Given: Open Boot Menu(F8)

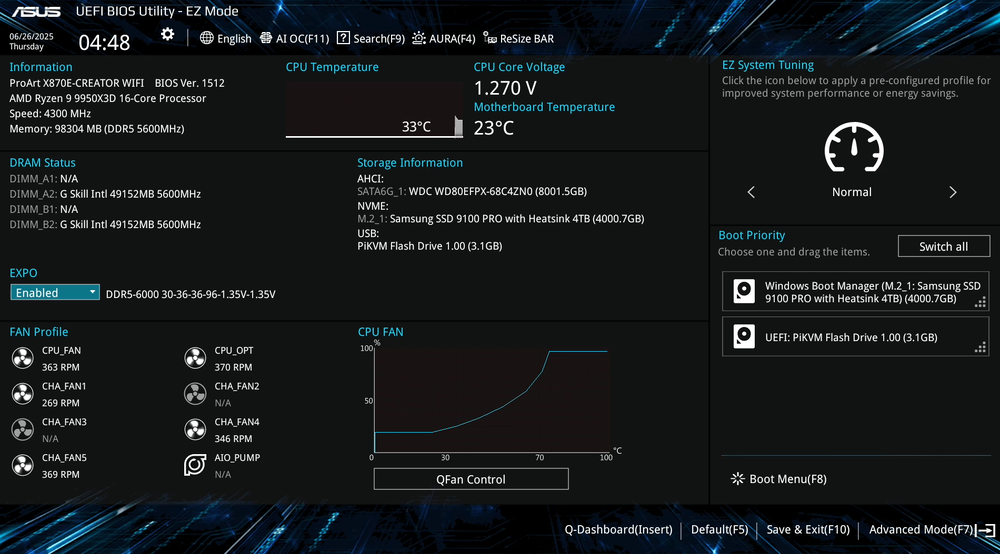Looking at the screenshot, I should click(779, 479).
